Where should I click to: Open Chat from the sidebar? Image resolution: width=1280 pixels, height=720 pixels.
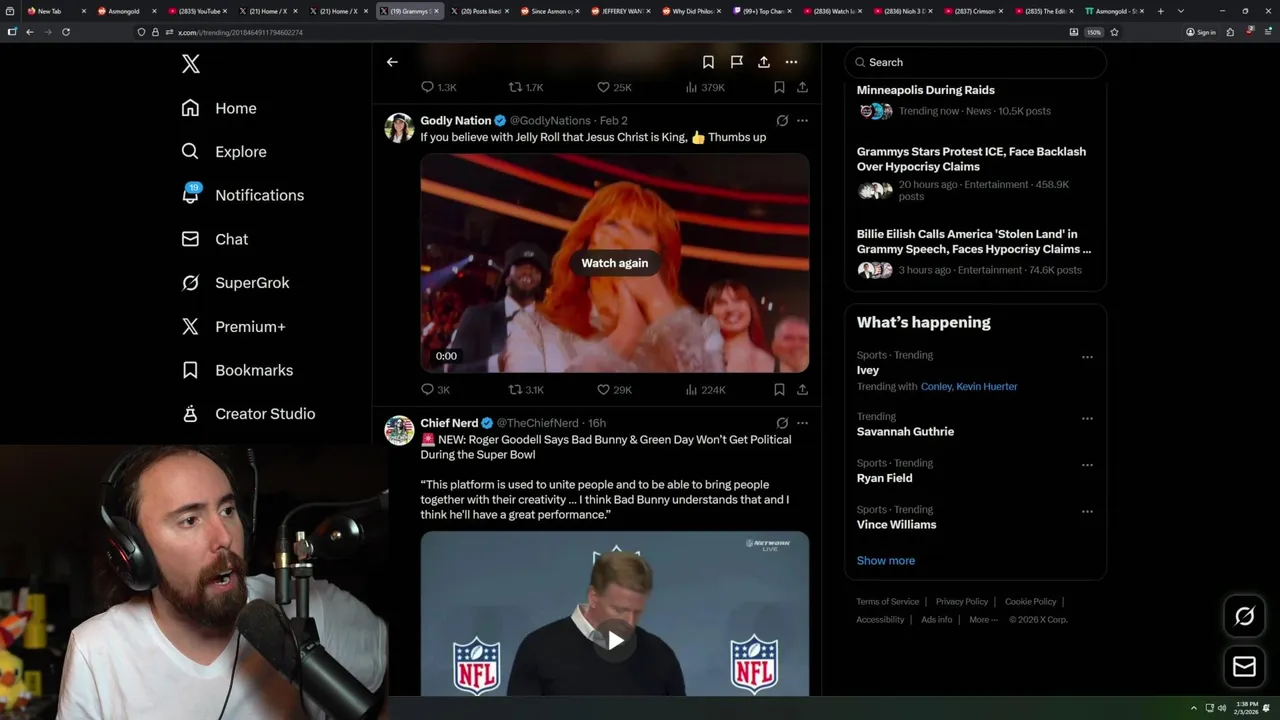coord(215,239)
